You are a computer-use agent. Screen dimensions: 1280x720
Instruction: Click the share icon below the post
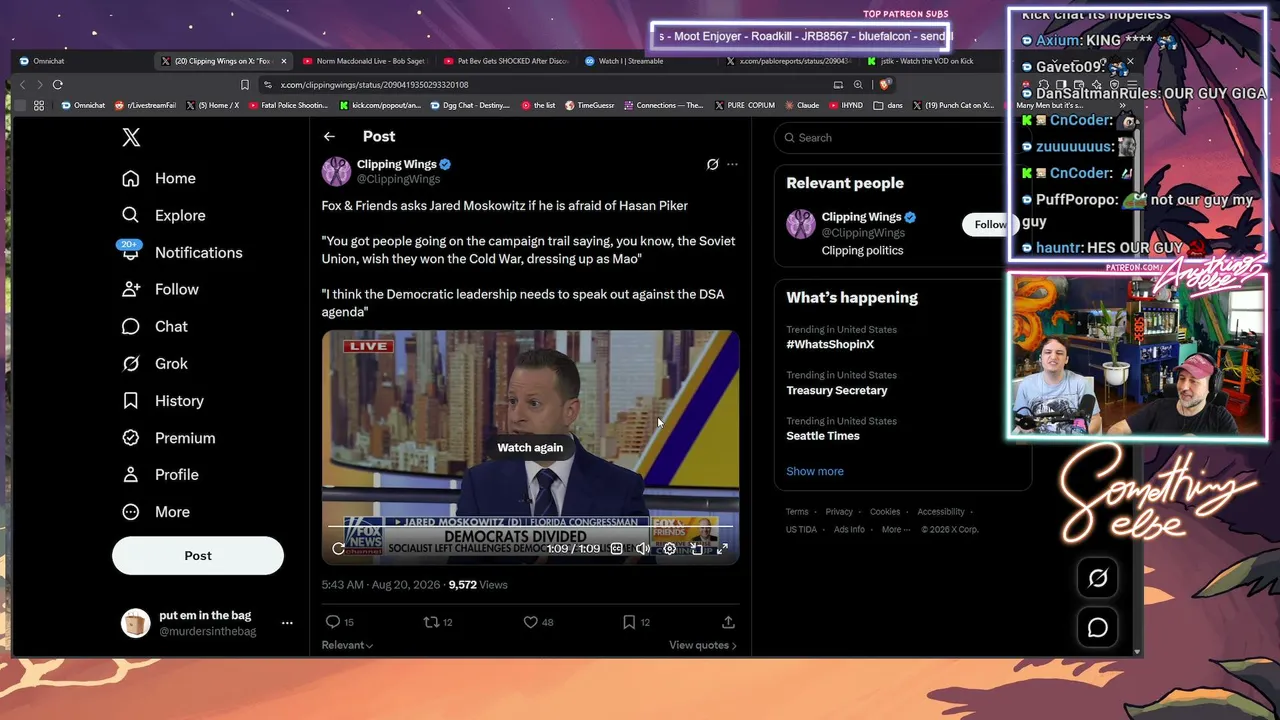pos(728,622)
